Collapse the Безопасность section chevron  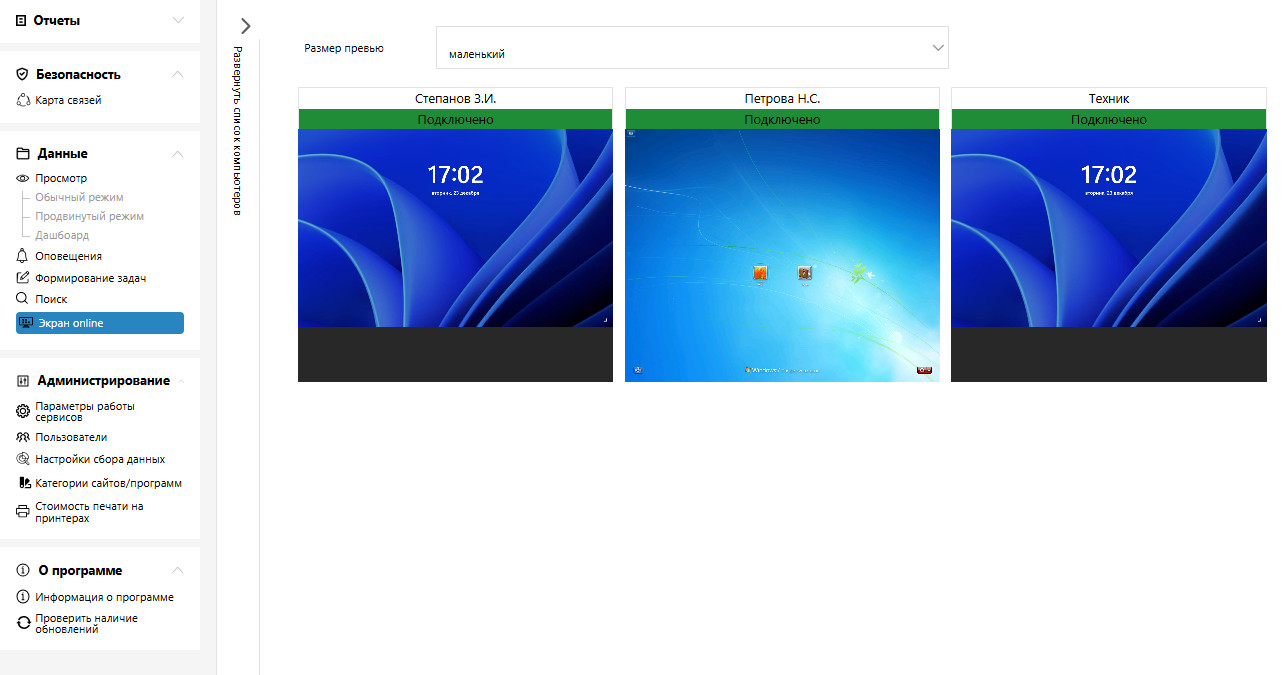pyautogui.click(x=178, y=74)
